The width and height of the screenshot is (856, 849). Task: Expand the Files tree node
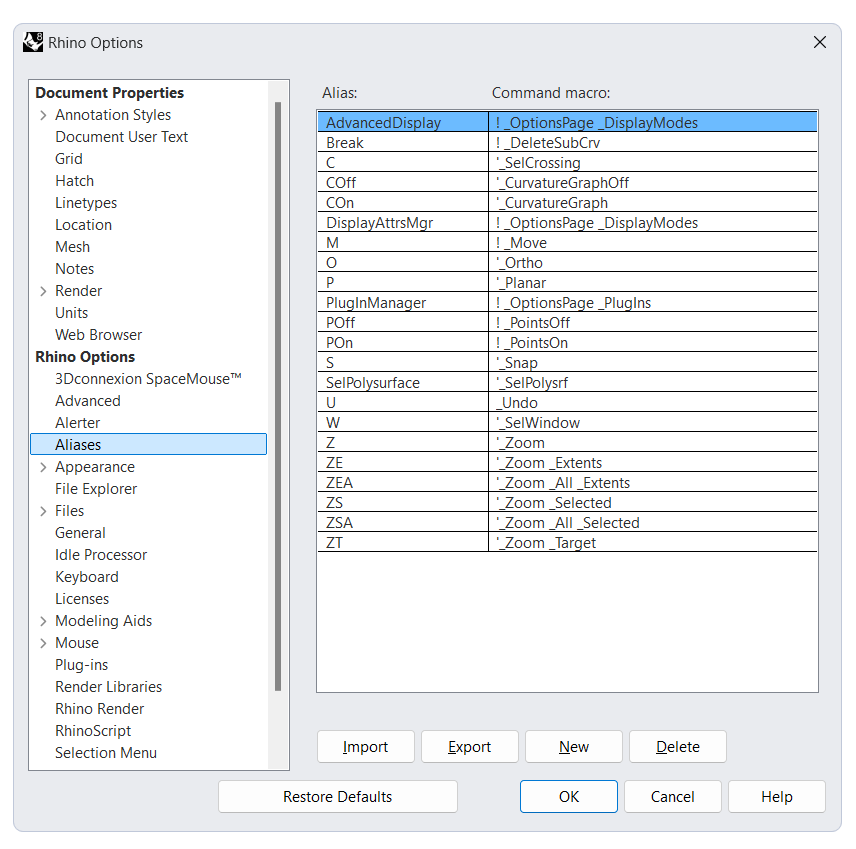point(43,511)
